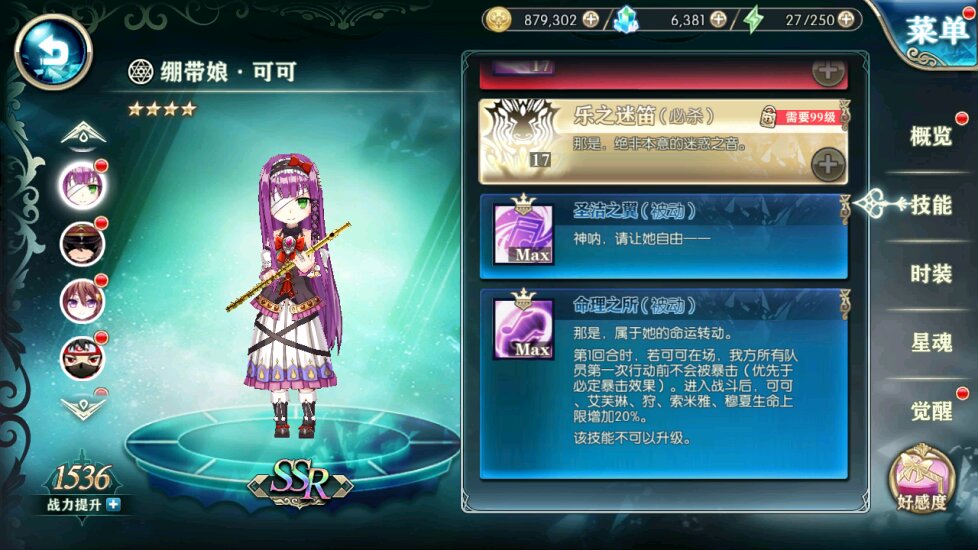Switch to the 概览 tab
Screen dimensions: 978x550
click(931, 135)
